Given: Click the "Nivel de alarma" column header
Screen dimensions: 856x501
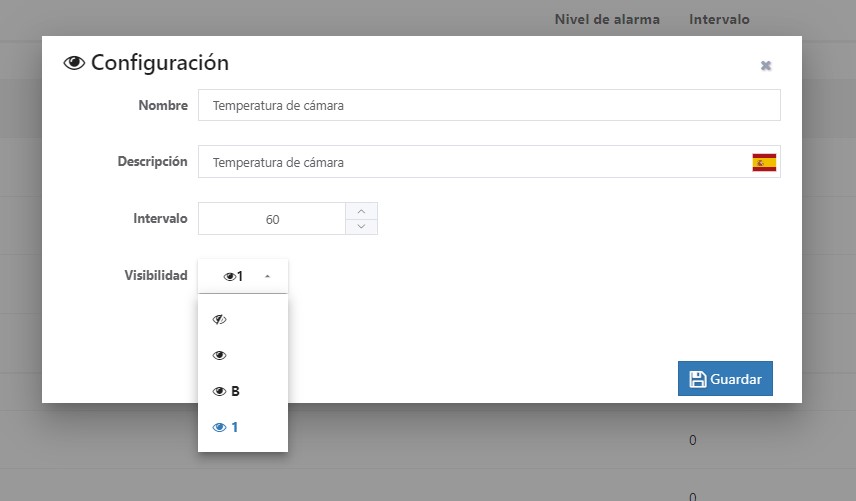Looking at the screenshot, I should pos(606,19).
